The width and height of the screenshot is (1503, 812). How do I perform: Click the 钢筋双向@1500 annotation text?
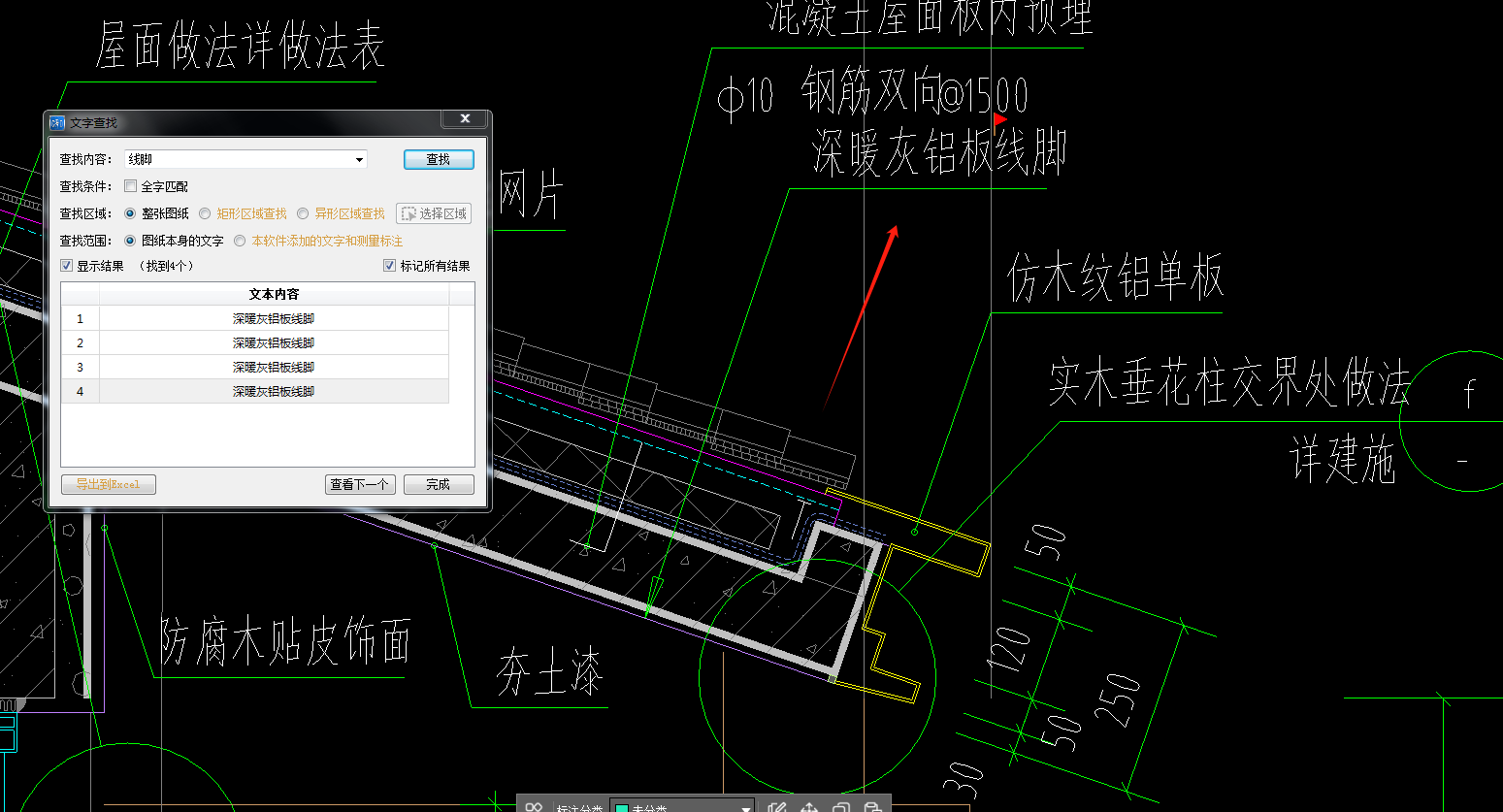point(914,93)
